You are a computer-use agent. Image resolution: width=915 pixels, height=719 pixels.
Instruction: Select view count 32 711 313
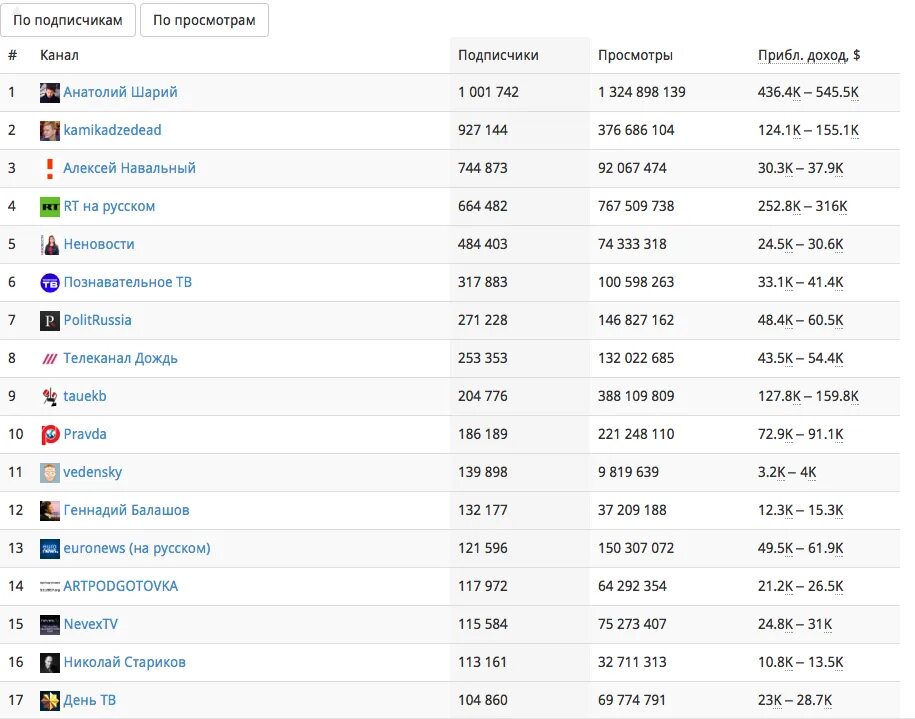click(632, 662)
